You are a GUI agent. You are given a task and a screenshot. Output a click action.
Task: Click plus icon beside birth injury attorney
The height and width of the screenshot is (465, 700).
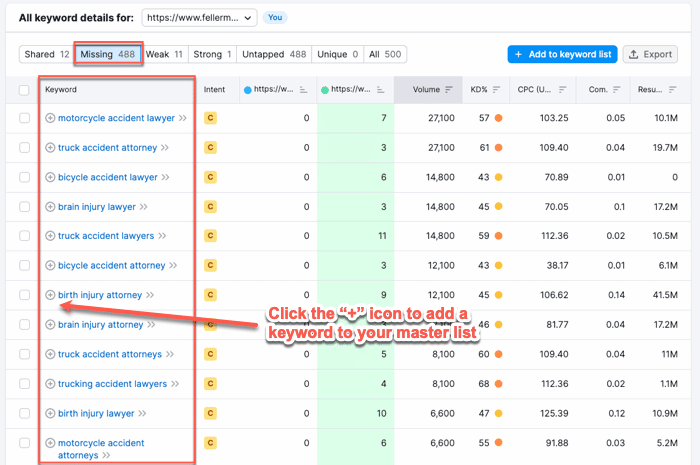click(51, 295)
